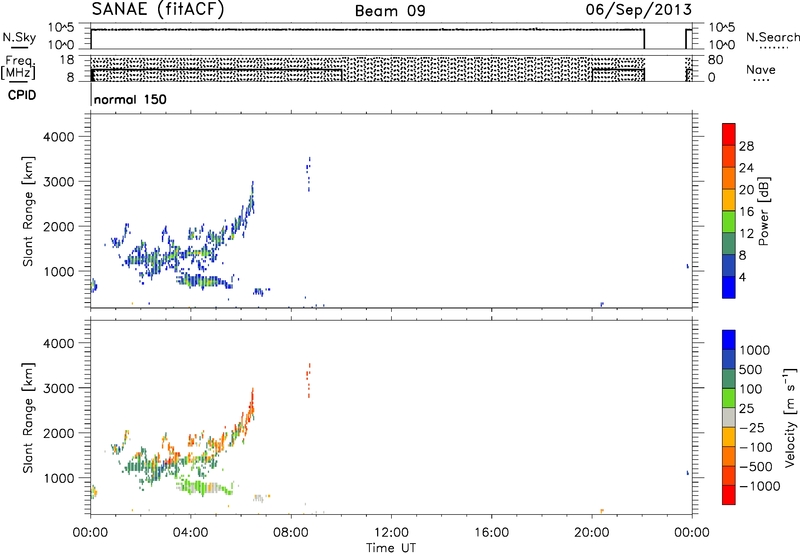Click the Freq. [MHz] axis label
800x554 pixels.
tap(20, 68)
